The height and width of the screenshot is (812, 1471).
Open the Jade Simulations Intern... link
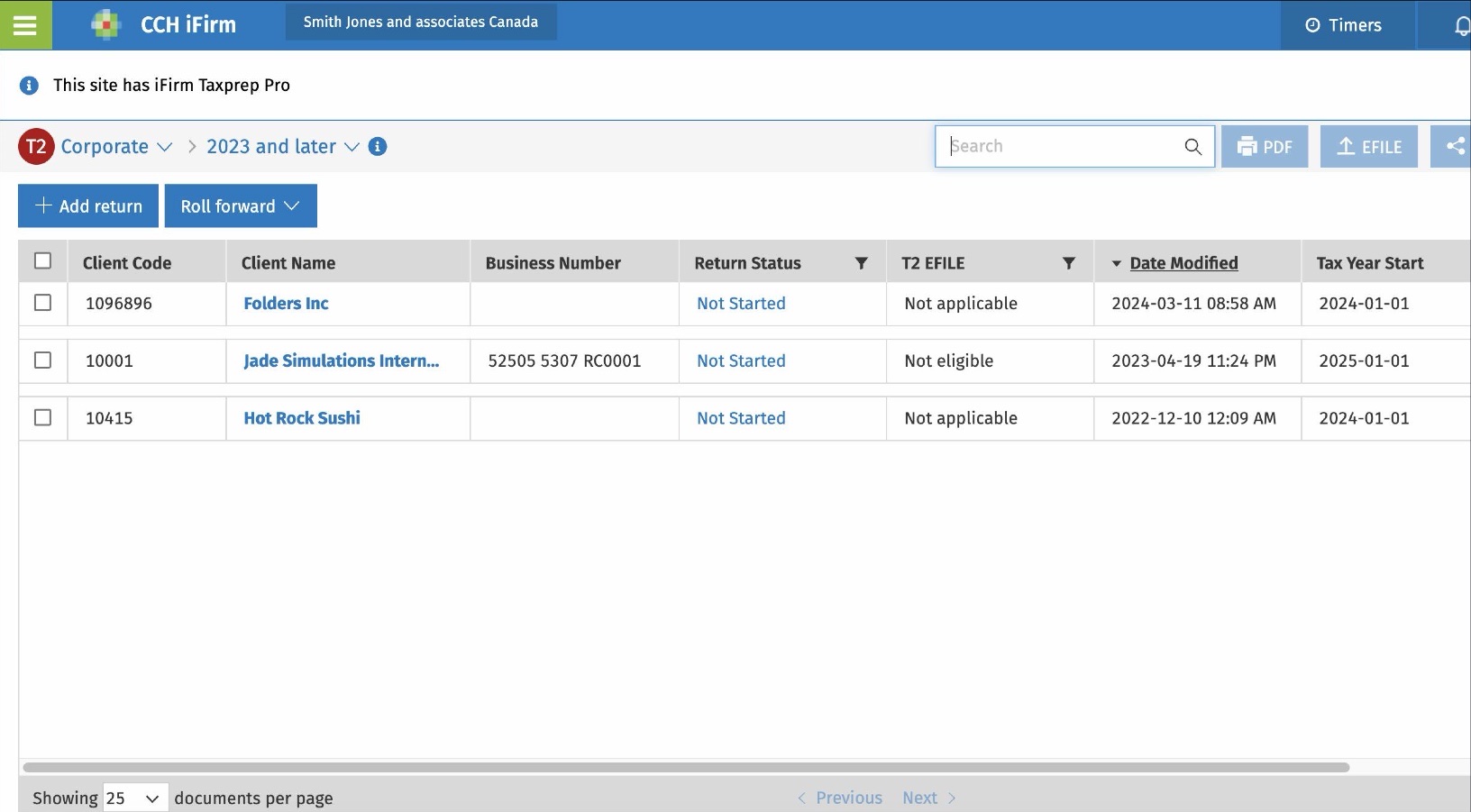point(342,361)
